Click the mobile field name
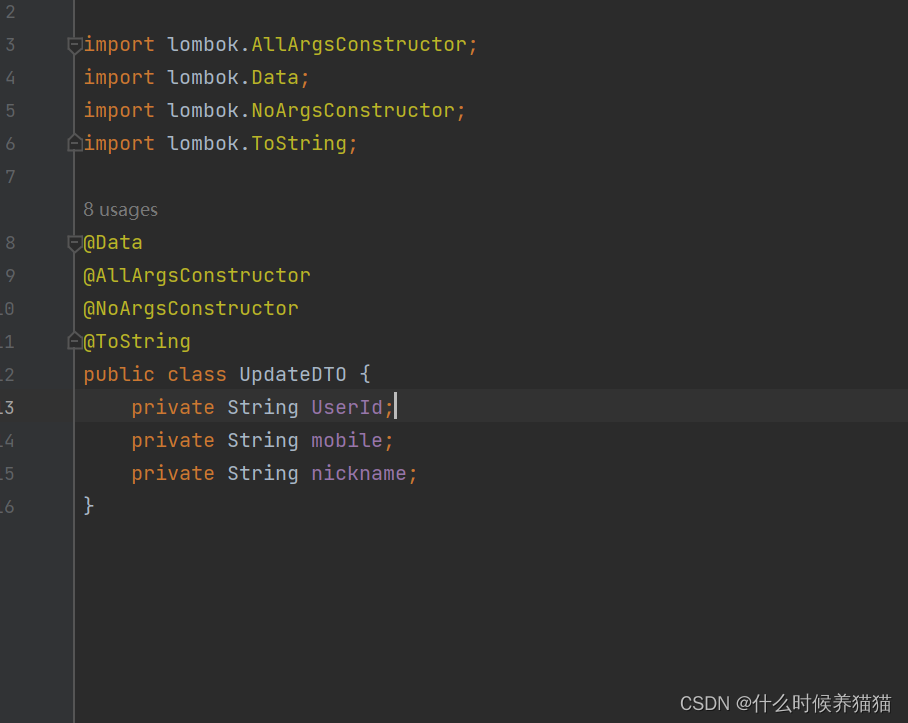Image resolution: width=908 pixels, height=723 pixels. (347, 440)
